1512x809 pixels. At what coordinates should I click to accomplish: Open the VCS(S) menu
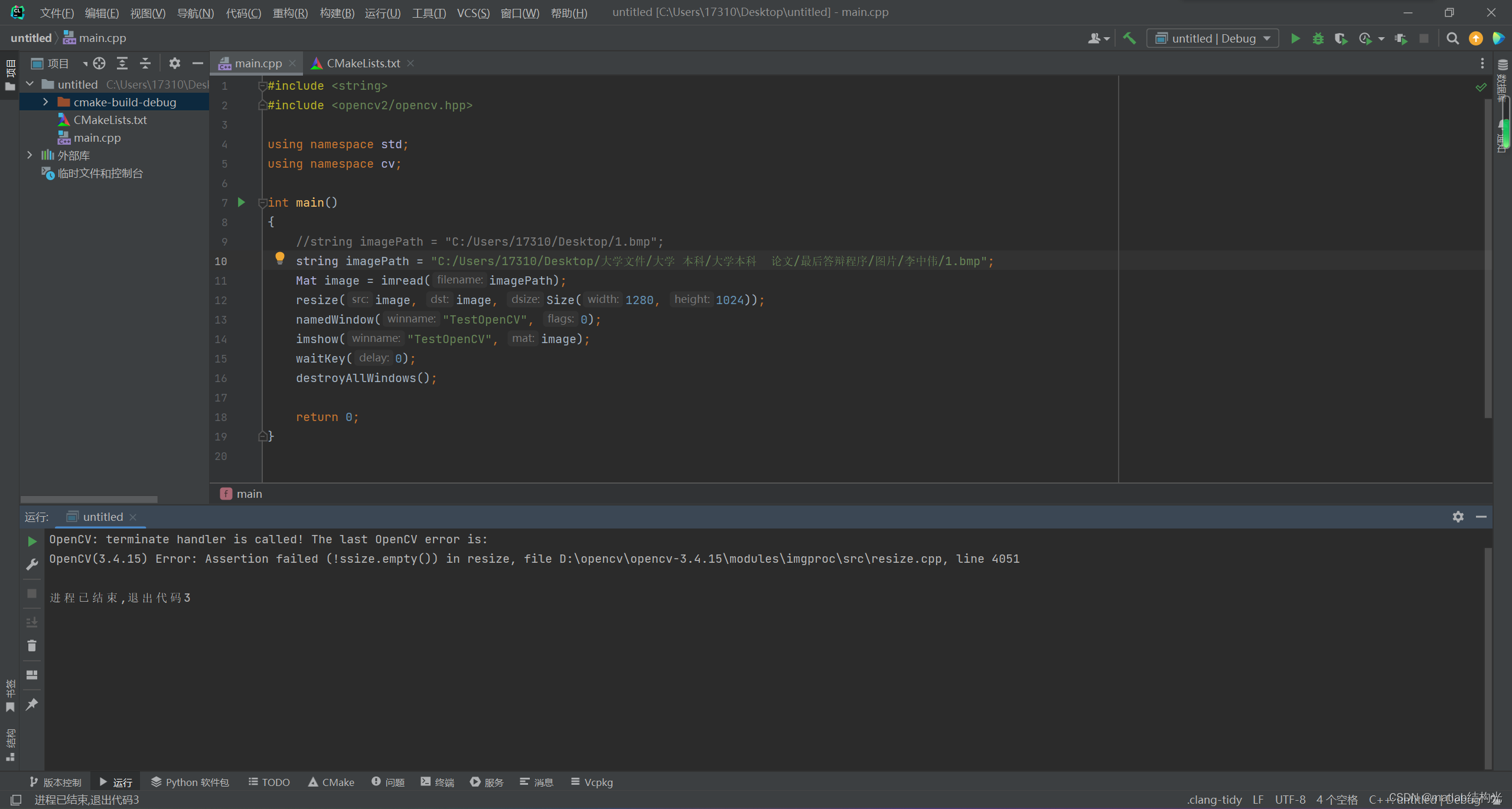[472, 12]
